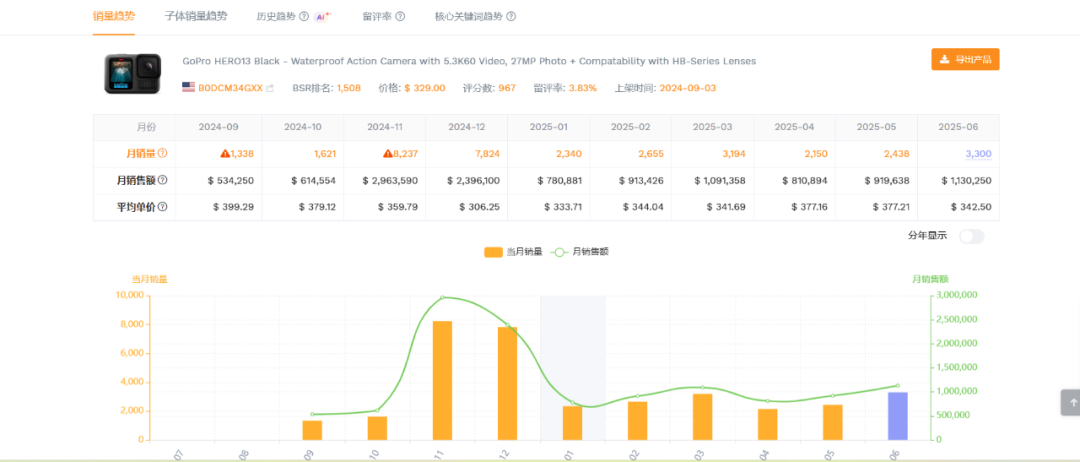Open the GoPro HERO13 Black product title
The width and height of the screenshot is (1080, 462).
469,61
